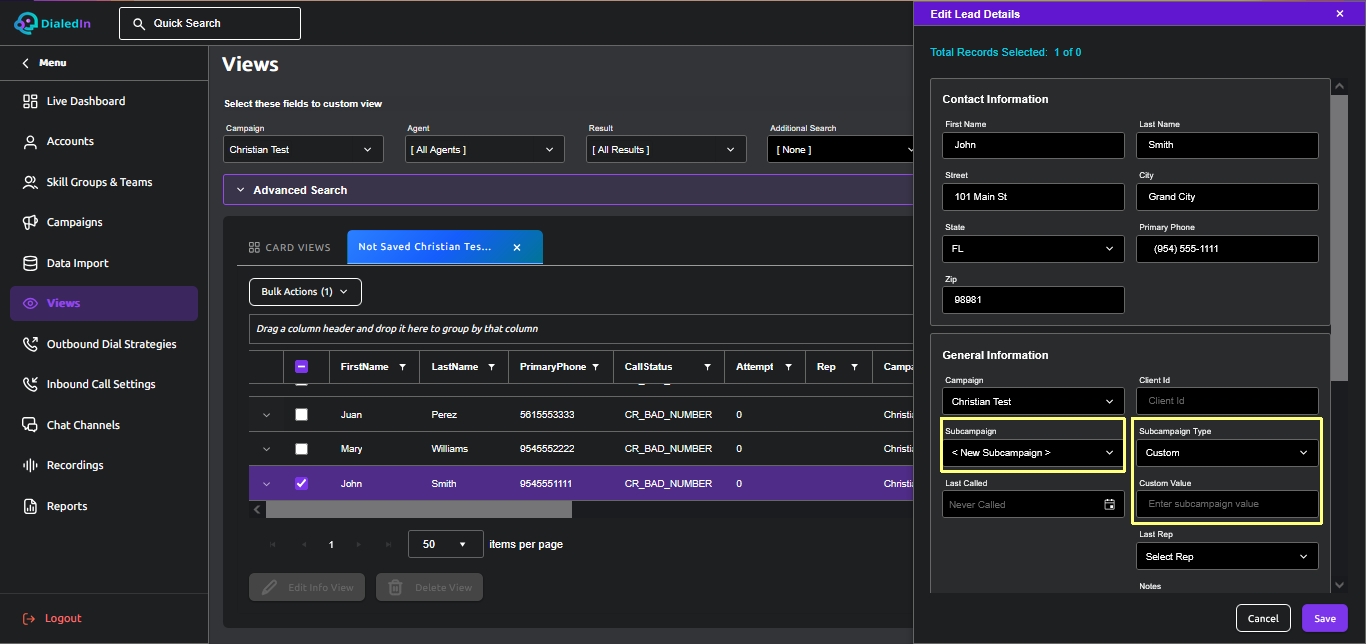Screen dimensions: 1366x644
Task: Open the Agent dropdown All Agents
Action: (484, 149)
